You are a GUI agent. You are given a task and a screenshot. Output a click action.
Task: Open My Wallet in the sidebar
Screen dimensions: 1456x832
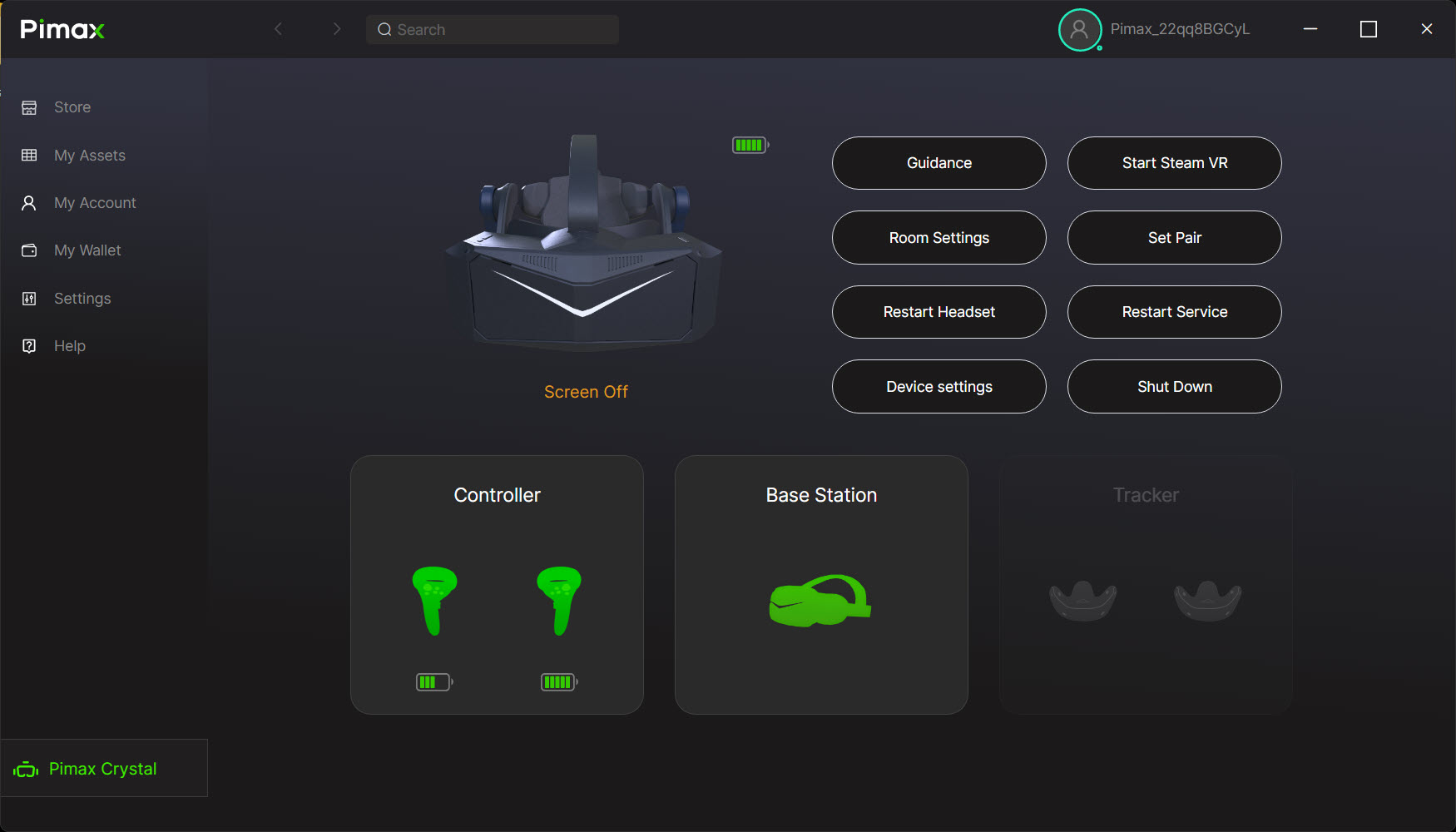tap(87, 250)
